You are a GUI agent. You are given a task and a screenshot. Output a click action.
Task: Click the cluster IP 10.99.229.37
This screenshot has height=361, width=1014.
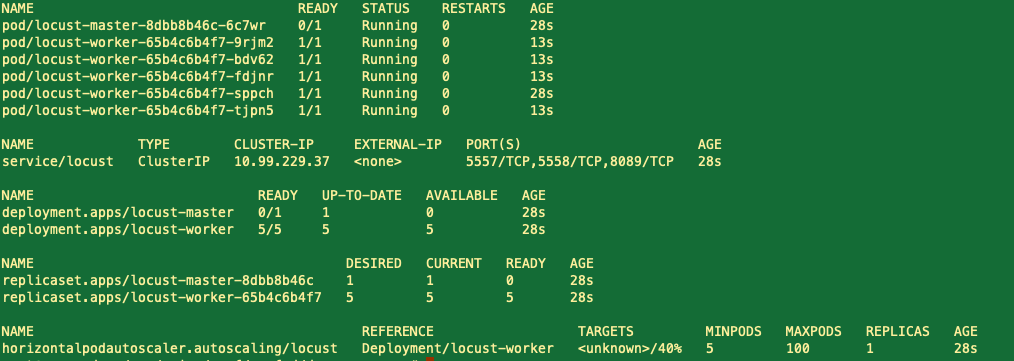tap(282, 162)
